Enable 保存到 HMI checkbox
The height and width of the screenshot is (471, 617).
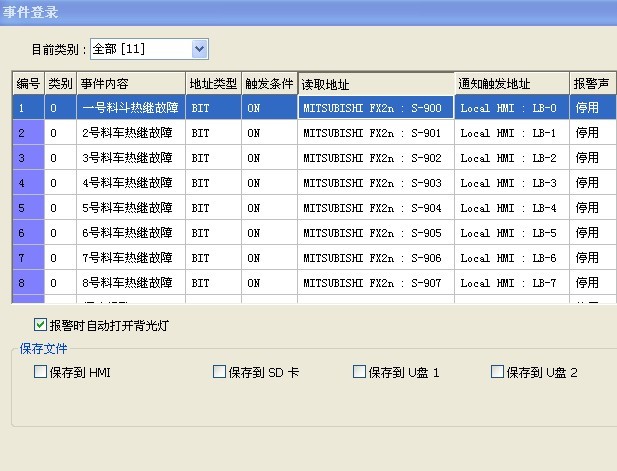40,372
